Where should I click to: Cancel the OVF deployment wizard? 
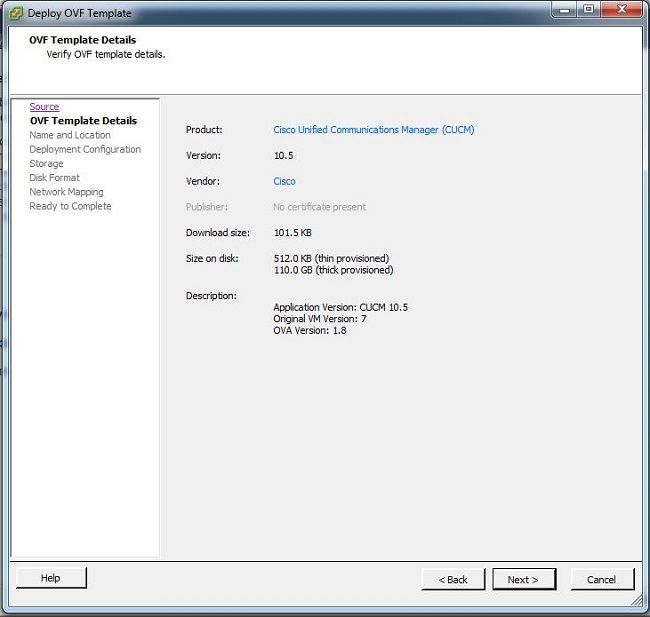(602, 579)
